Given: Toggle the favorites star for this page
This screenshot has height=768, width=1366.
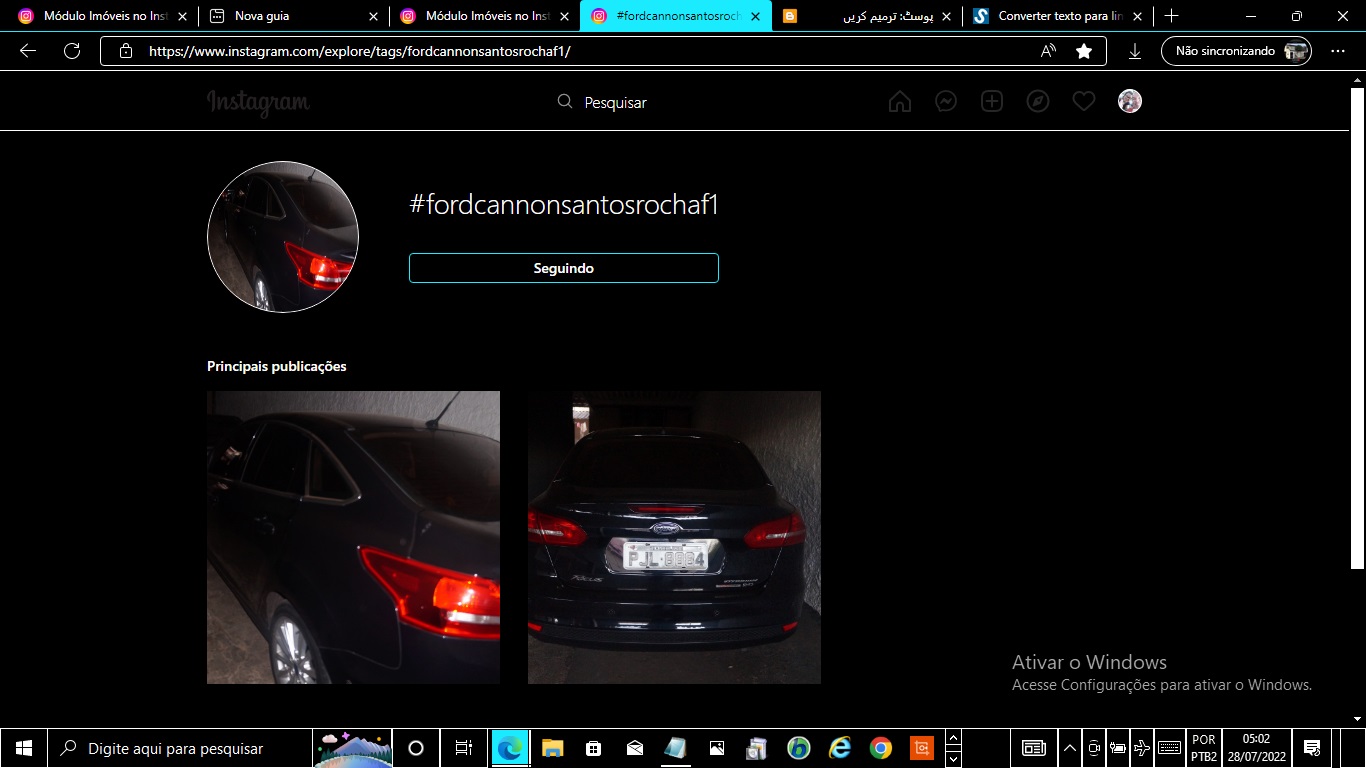Looking at the screenshot, I should point(1084,51).
